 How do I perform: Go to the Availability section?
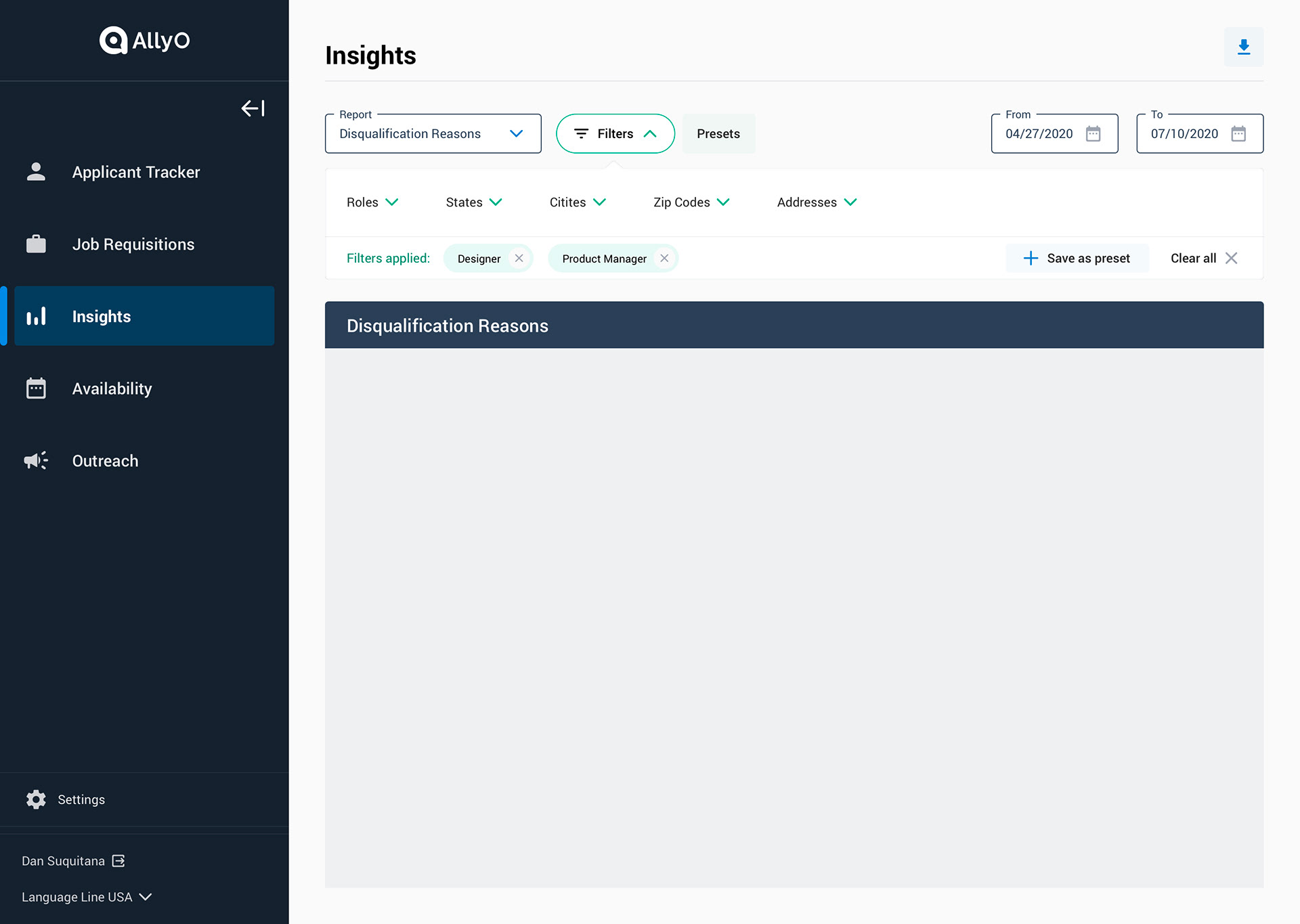coord(144,389)
